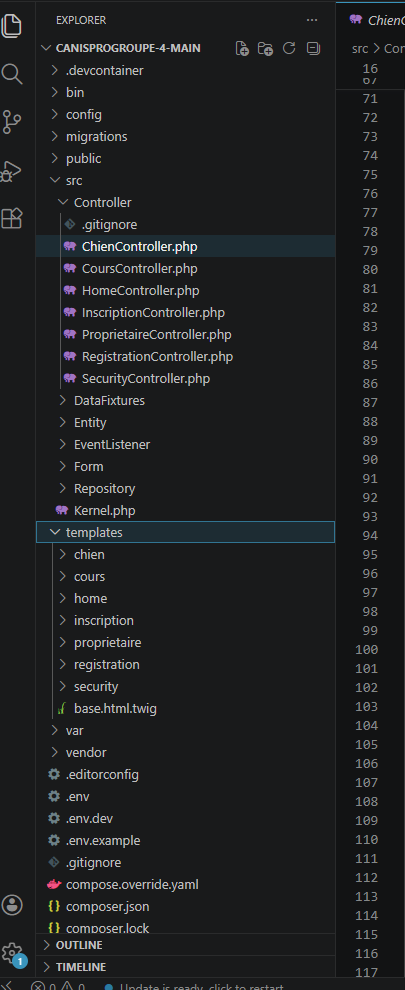Expand the registration templates folder

(x=186, y=664)
